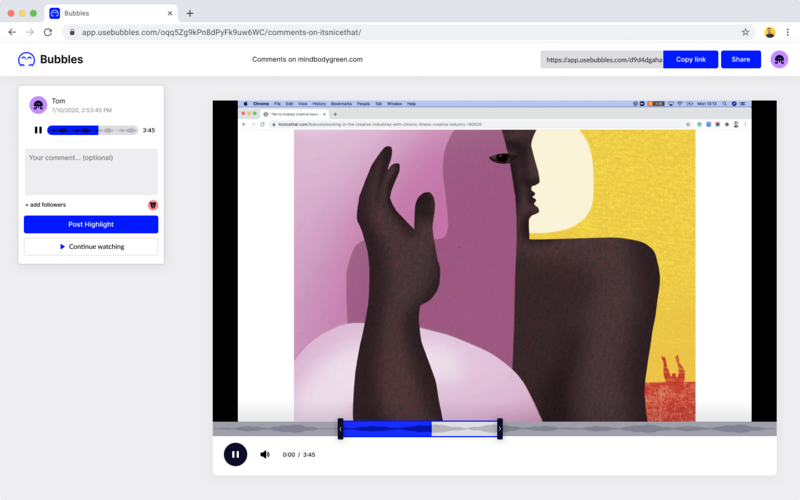
Task: Go back with the browser back arrow
Action: 12,32
